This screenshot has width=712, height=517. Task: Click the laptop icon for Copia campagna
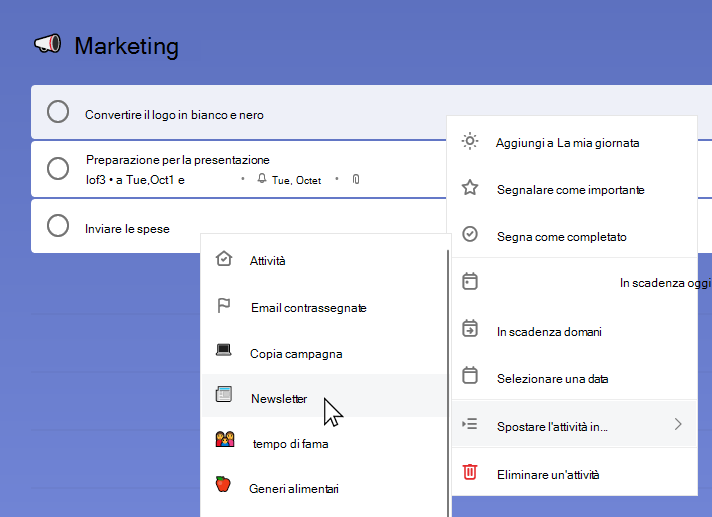tap(223, 350)
